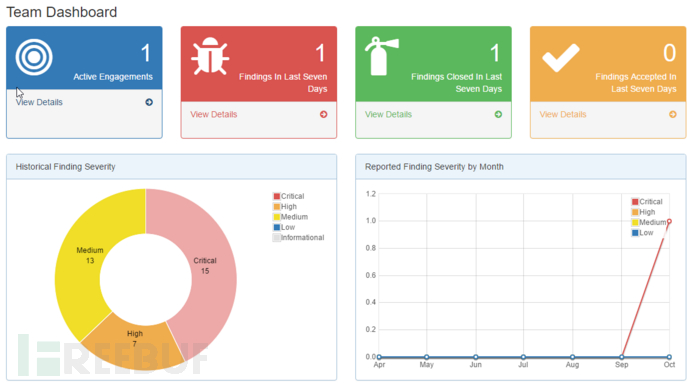
Task: Click the Sep data point on line chart
Action: (x=621, y=357)
